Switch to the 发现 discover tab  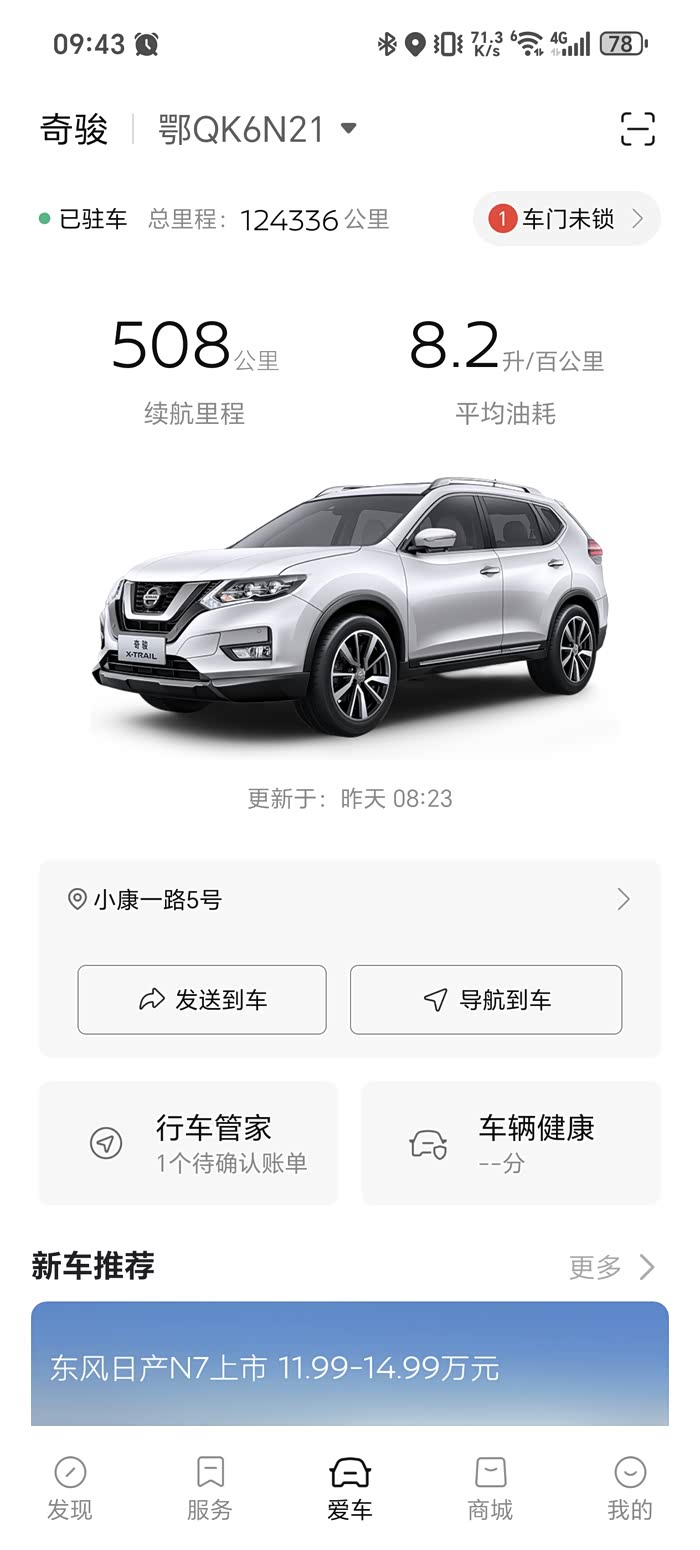(70, 1488)
